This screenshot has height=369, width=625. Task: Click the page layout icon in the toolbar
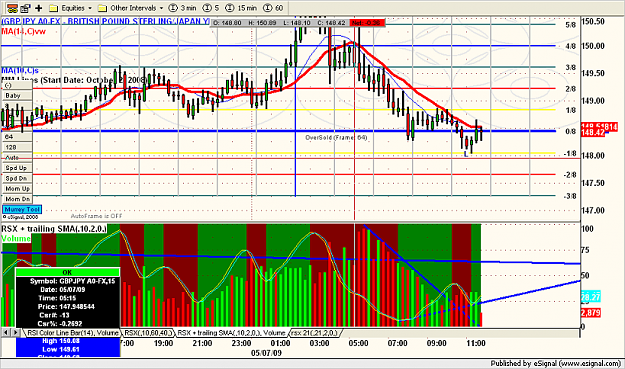(26, 8)
